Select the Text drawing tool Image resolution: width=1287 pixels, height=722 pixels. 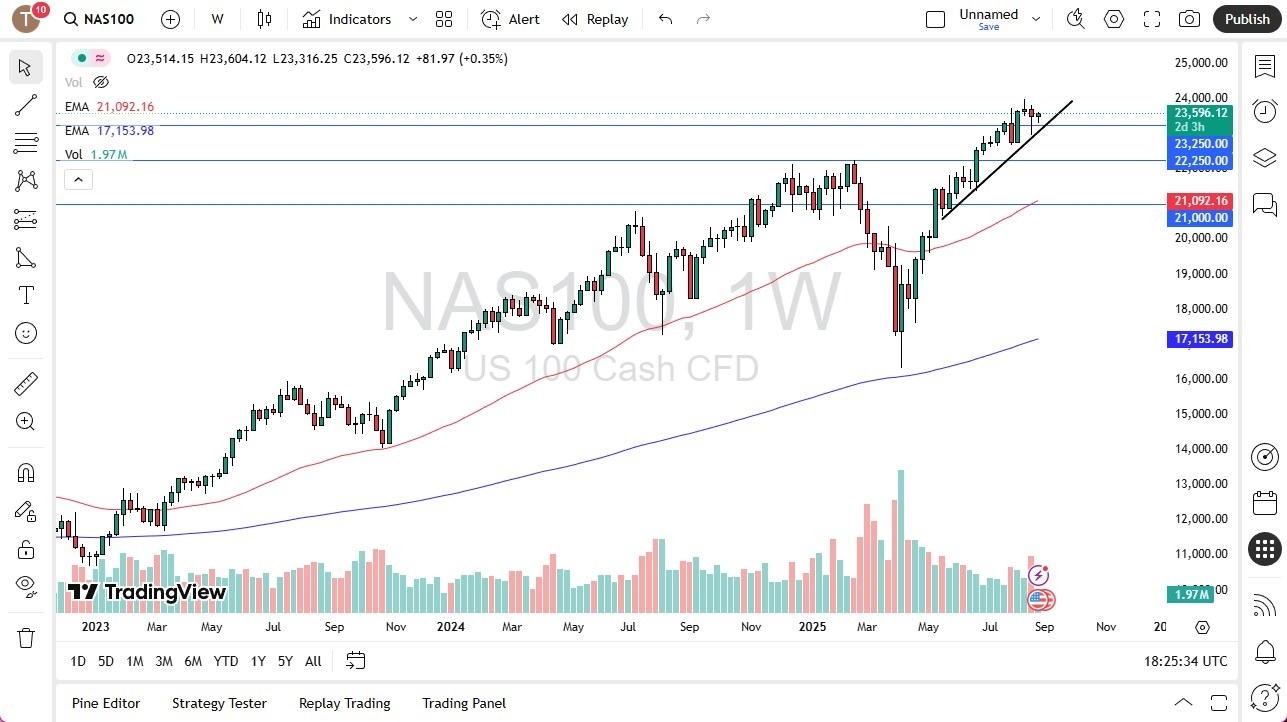25,295
